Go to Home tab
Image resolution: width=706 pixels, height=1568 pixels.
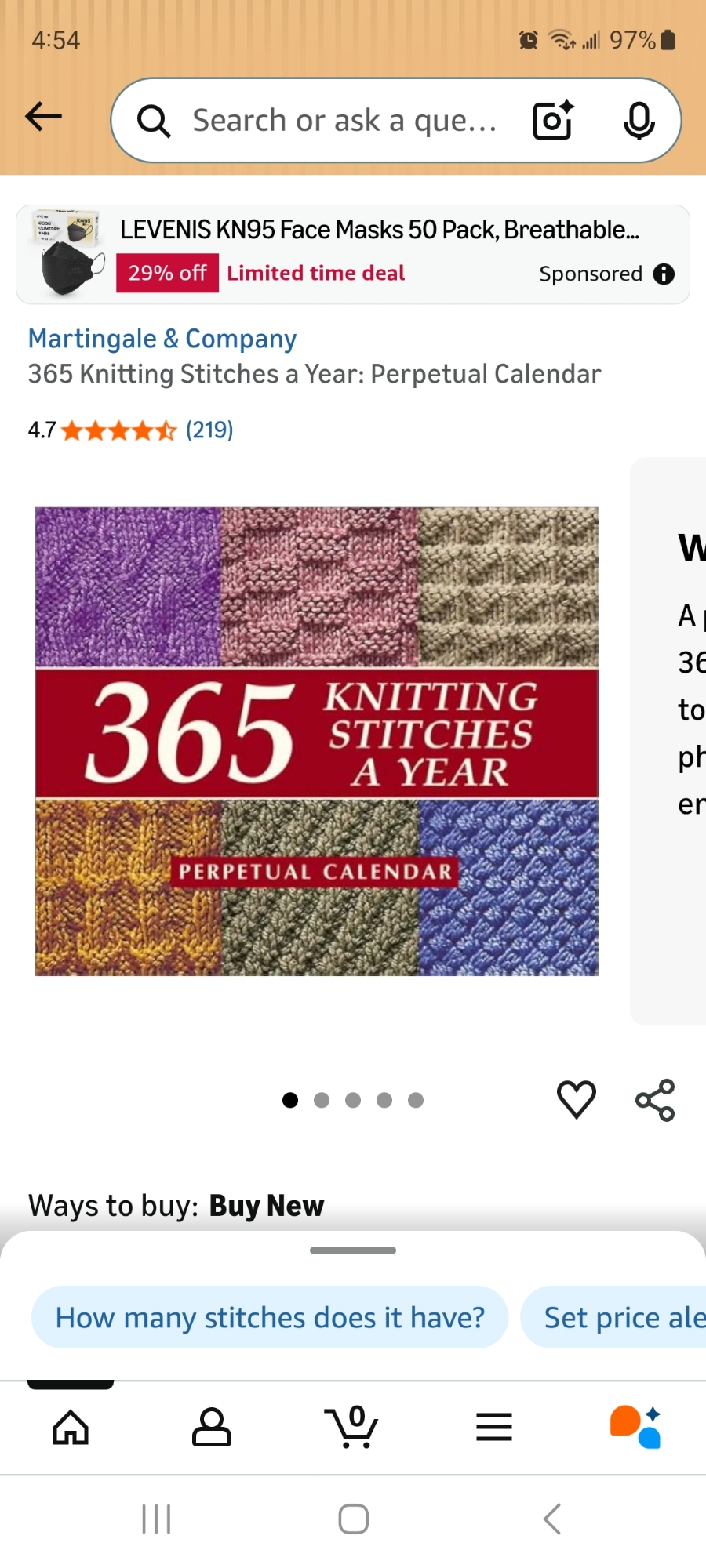pyautogui.click(x=71, y=1427)
